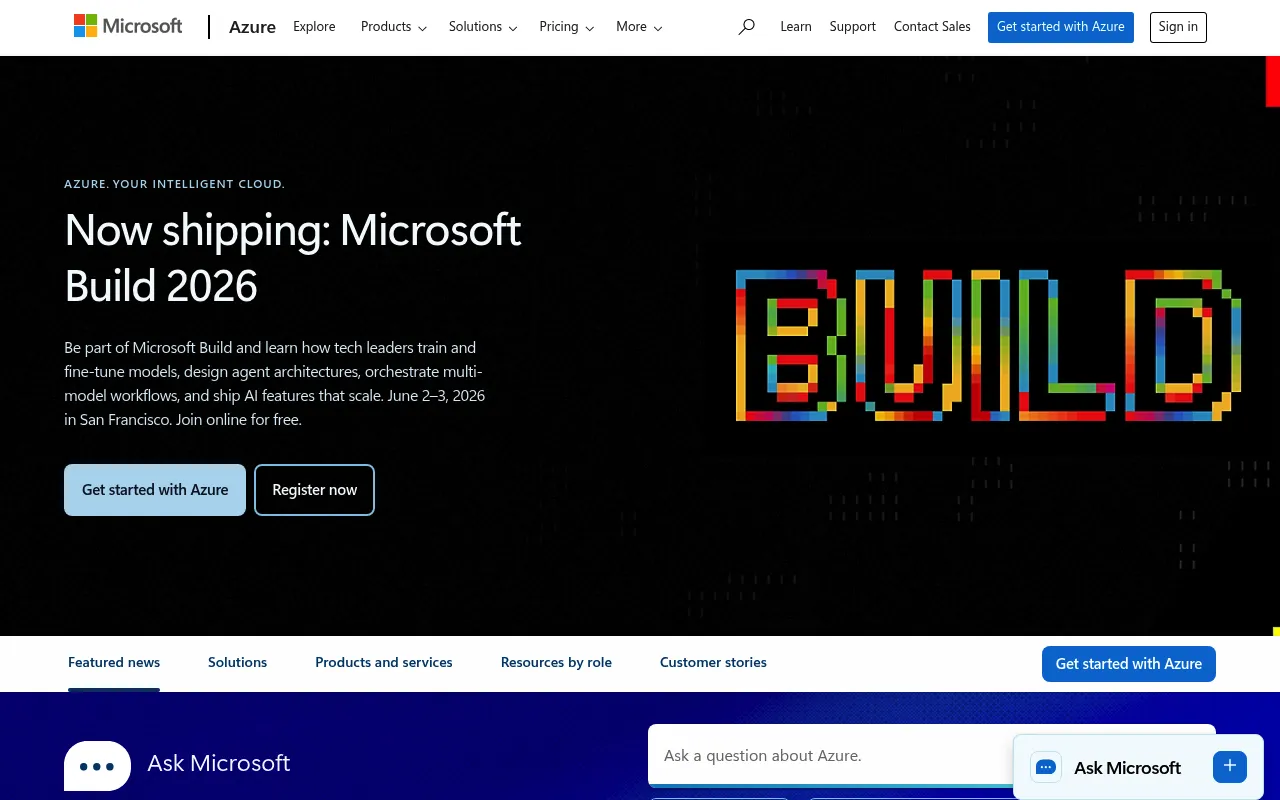This screenshot has width=1280, height=800.
Task: Switch to Featured news tab
Action: click(114, 663)
